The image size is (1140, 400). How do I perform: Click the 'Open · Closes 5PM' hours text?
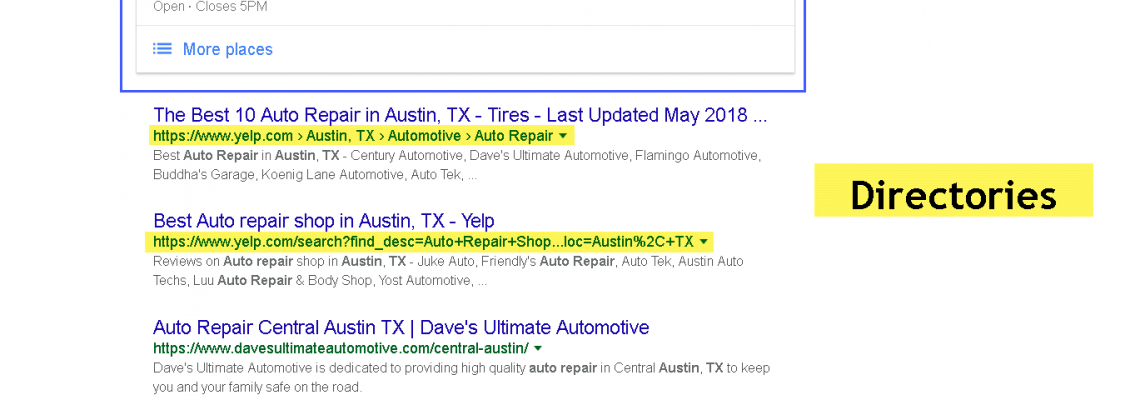(x=210, y=7)
